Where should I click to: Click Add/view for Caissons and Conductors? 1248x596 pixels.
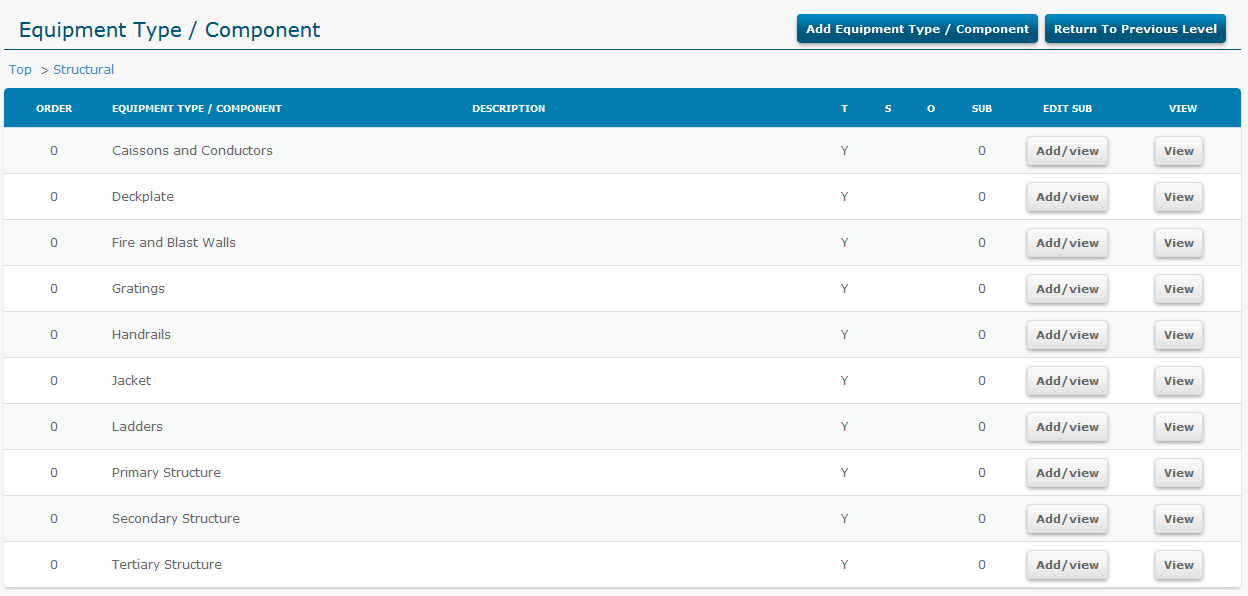(1067, 150)
